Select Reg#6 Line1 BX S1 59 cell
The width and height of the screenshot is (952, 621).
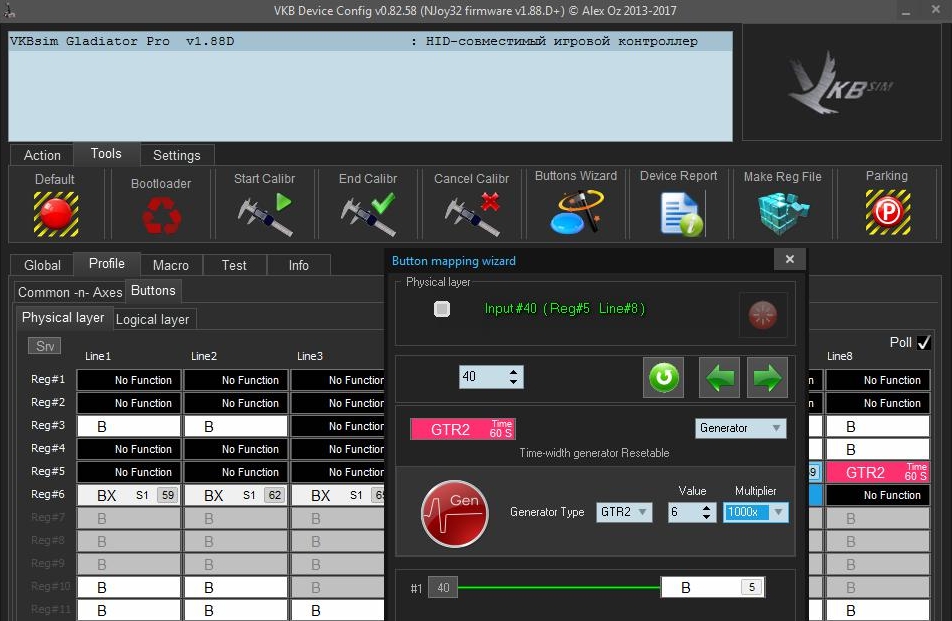click(129, 495)
